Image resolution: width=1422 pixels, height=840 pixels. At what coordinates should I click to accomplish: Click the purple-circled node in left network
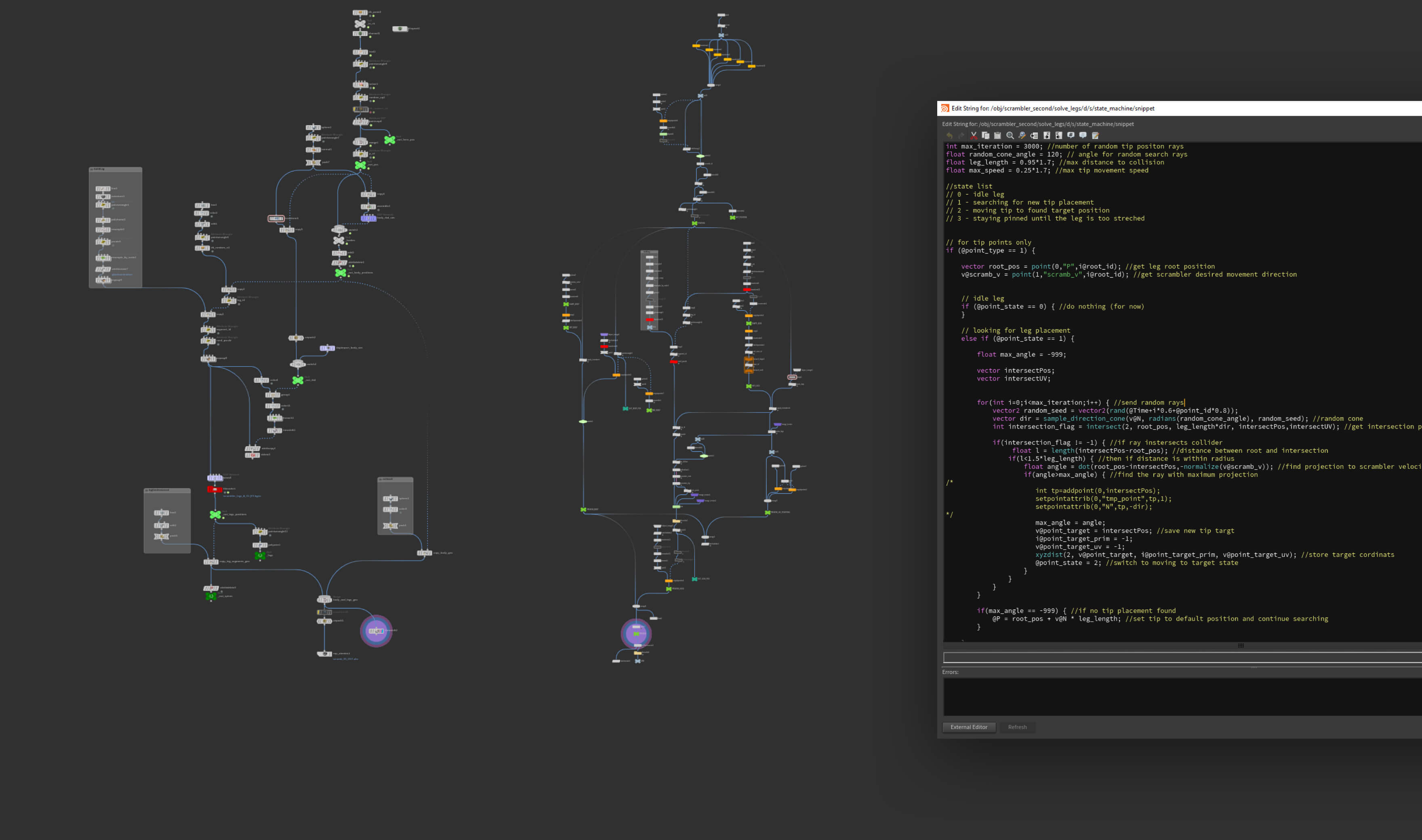[376, 630]
